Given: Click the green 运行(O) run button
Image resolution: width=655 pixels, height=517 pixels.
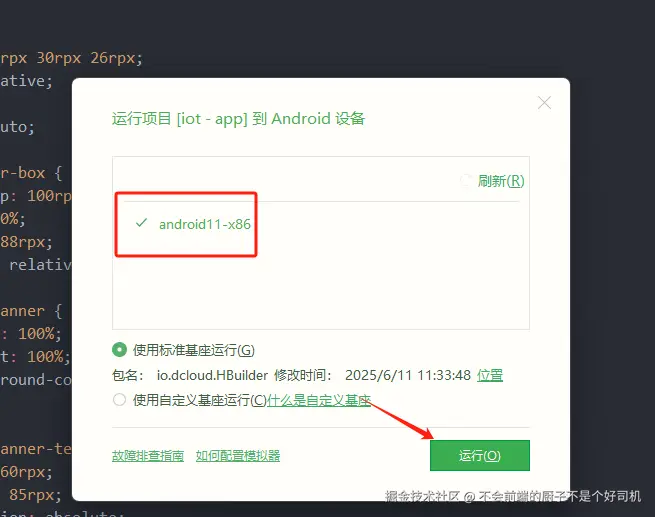Looking at the screenshot, I should click(x=480, y=455).
